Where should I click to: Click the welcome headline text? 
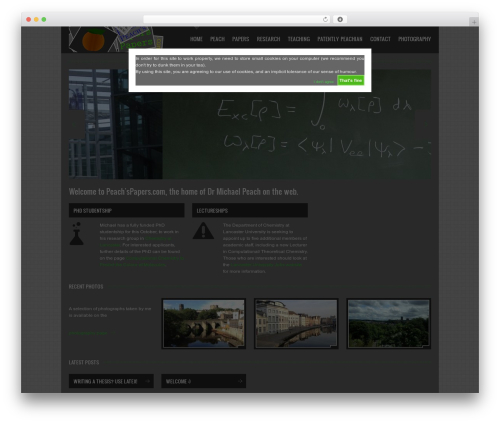coord(183,192)
